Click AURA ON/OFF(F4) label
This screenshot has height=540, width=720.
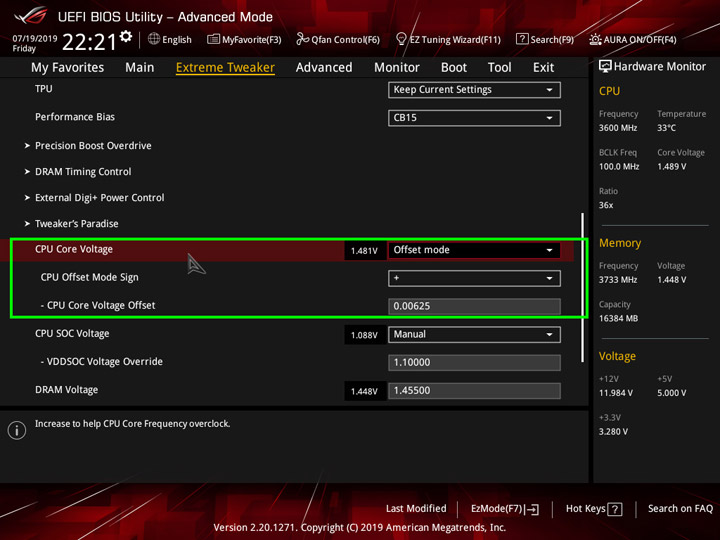point(640,39)
